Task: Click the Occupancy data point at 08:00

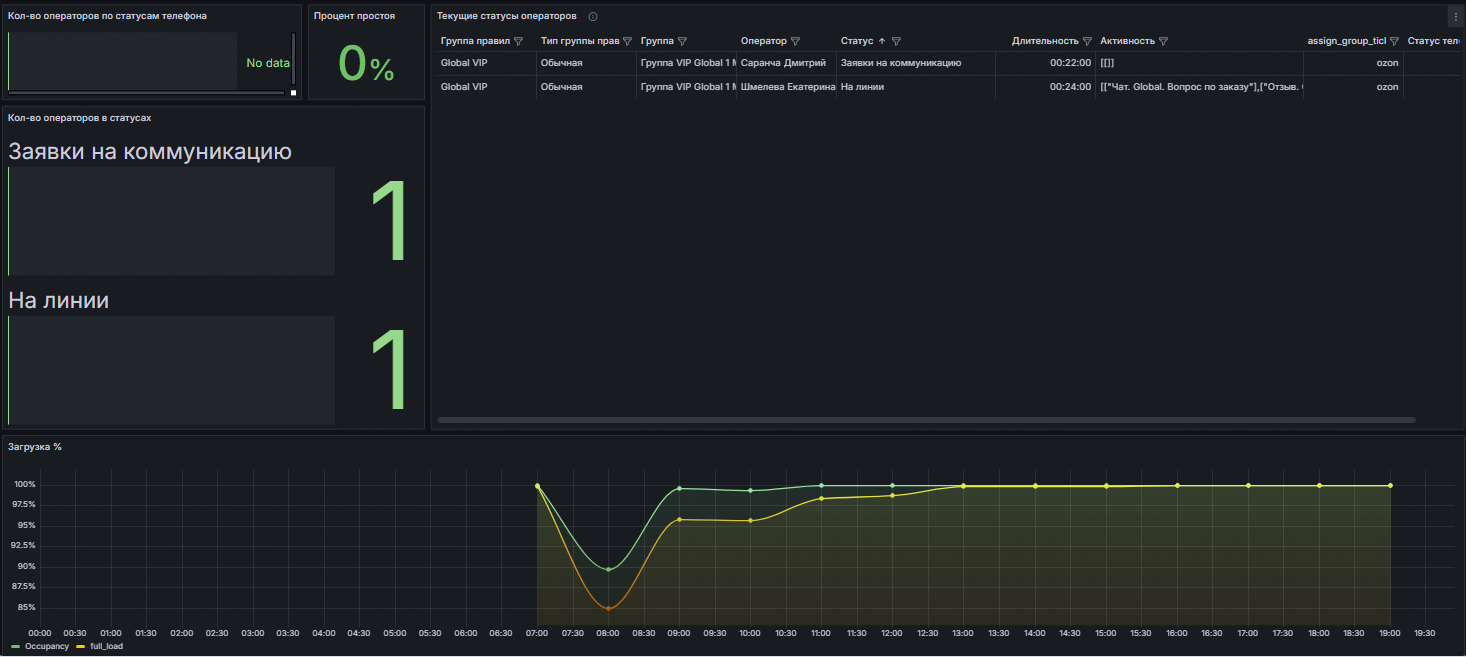Action: (608, 569)
